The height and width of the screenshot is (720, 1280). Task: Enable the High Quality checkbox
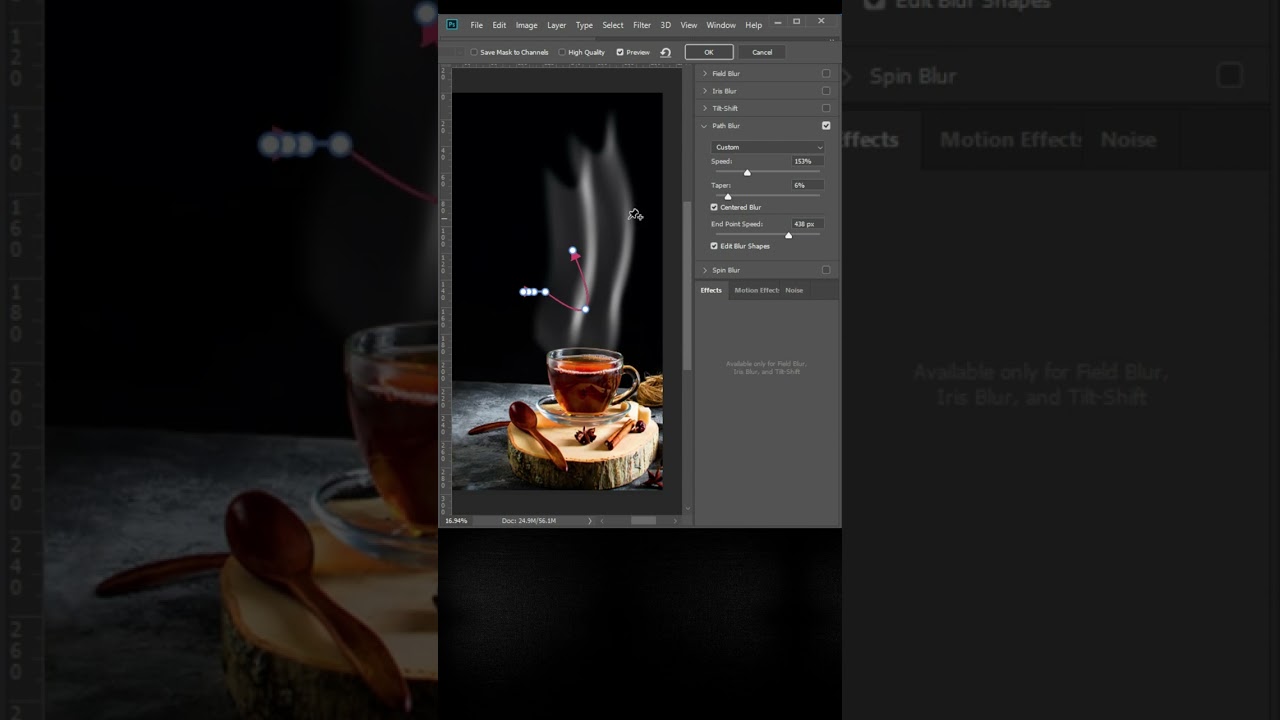[562, 52]
